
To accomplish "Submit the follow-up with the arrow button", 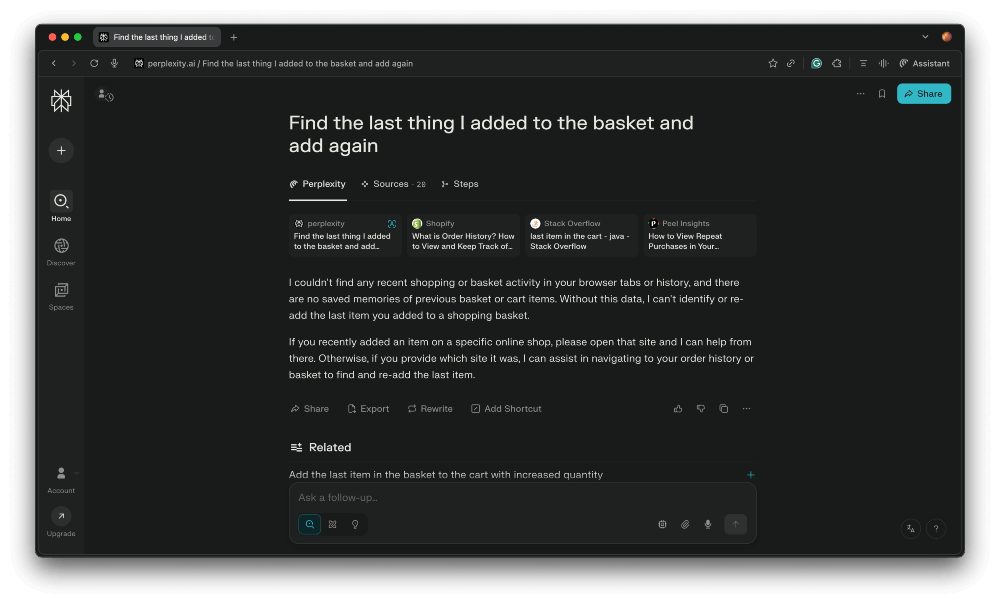I will click(x=735, y=524).
